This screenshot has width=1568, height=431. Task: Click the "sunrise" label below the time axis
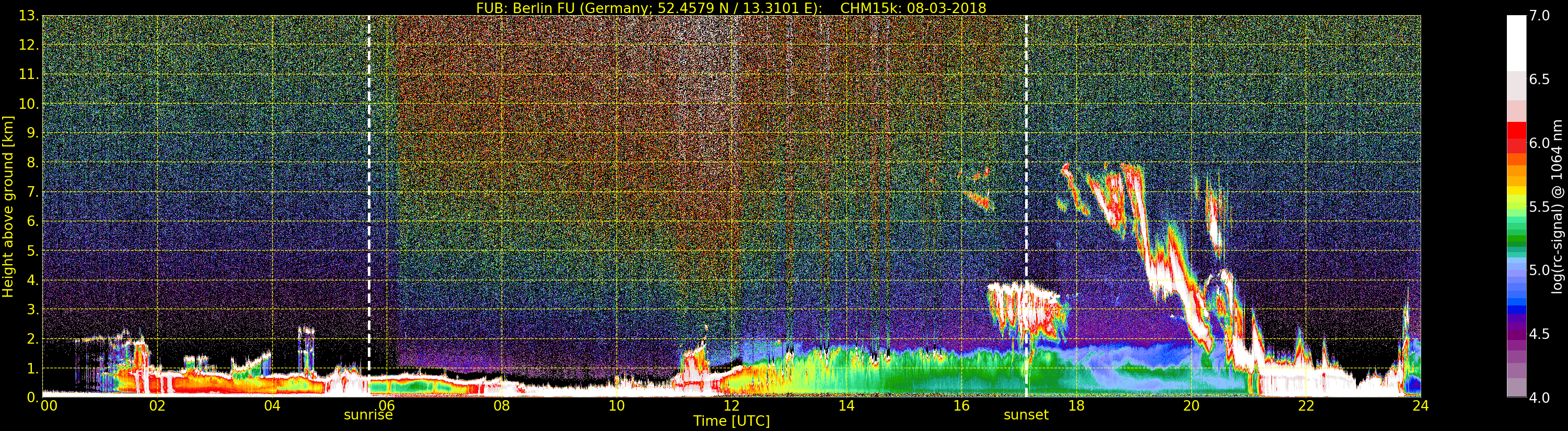[x=368, y=415]
